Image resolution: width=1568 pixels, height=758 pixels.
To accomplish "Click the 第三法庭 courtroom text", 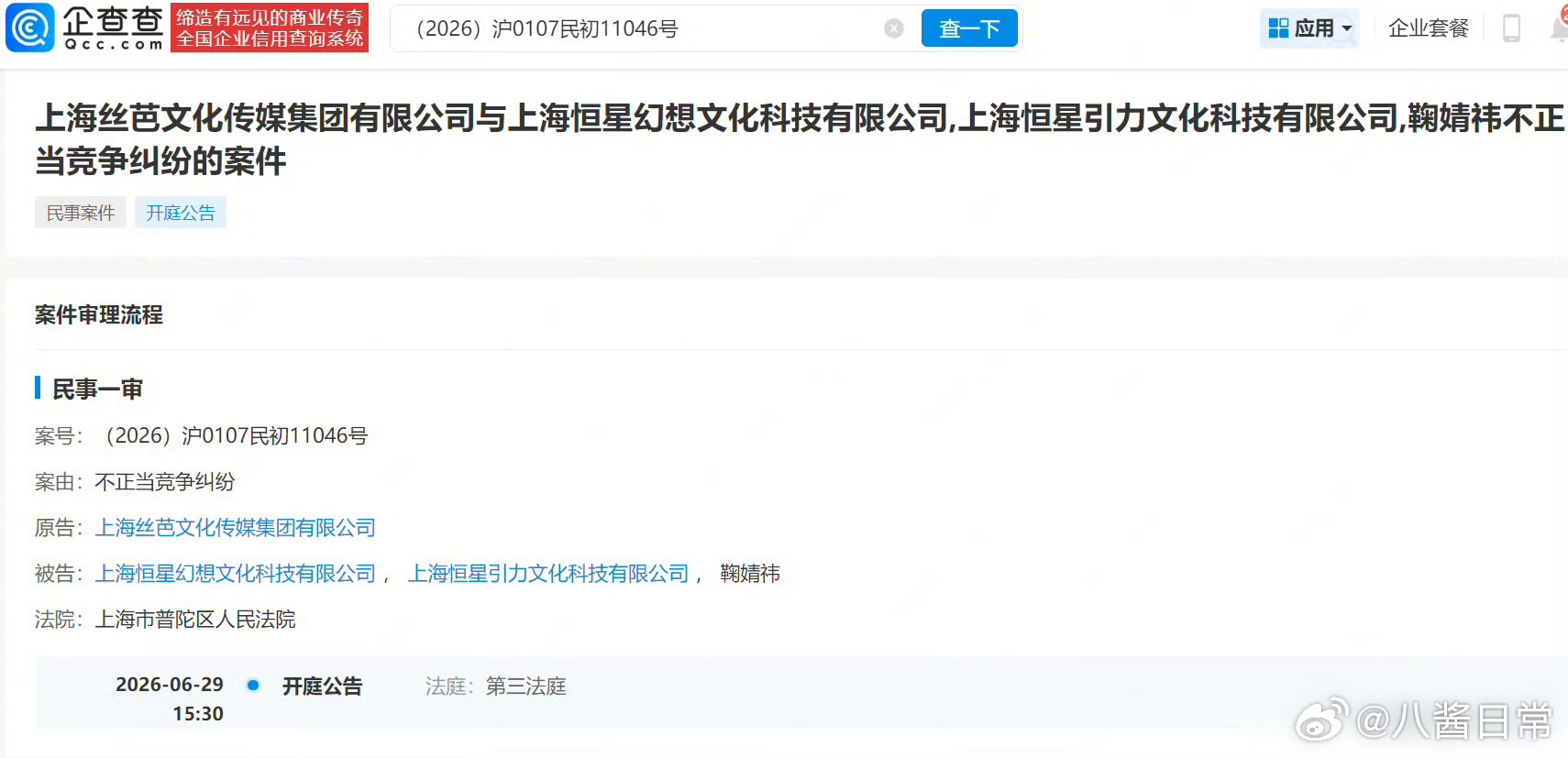I will (526, 687).
